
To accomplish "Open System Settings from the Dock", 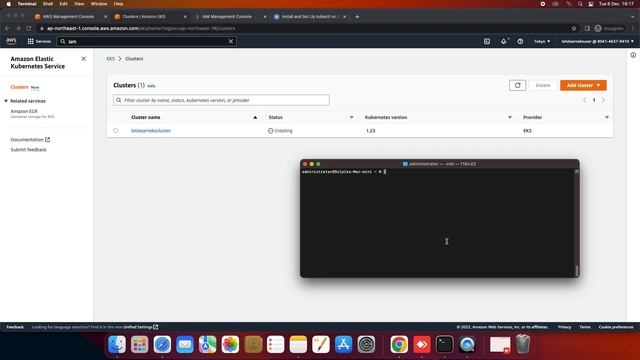I will click(x=366, y=344).
